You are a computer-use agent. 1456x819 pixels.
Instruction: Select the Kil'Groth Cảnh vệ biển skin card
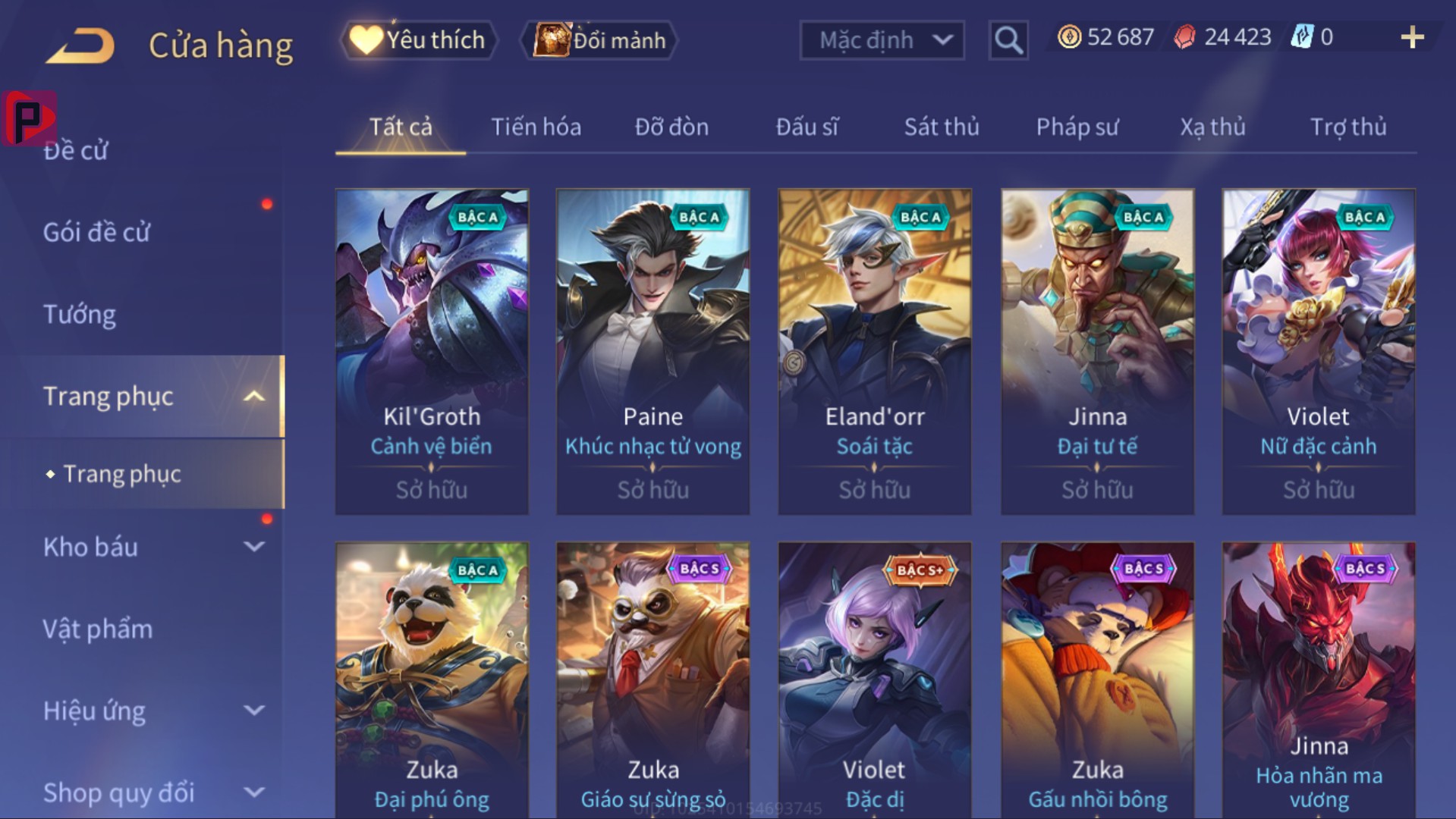click(x=432, y=352)
